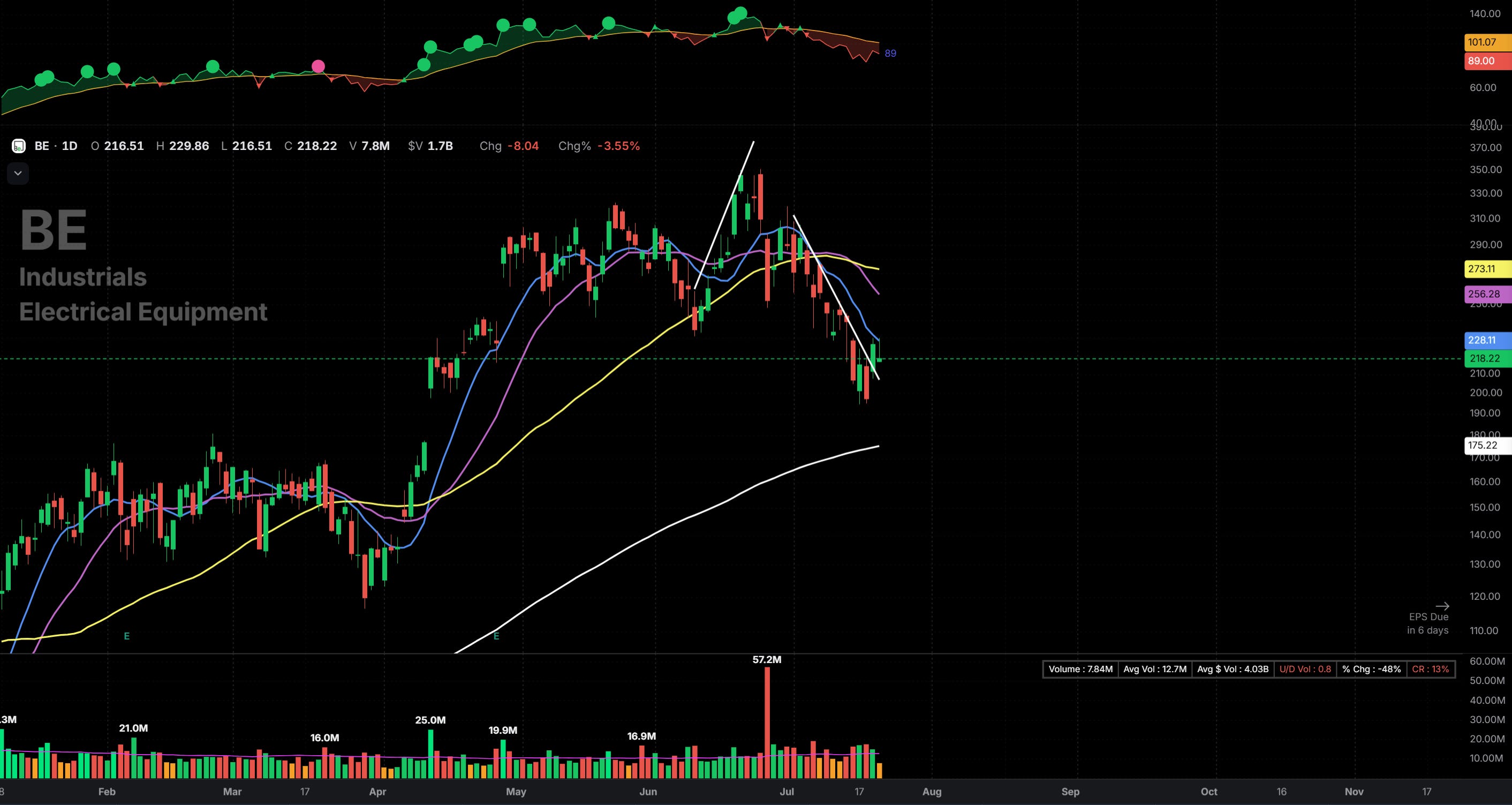The image size is (1512, 805).
Task: Open the earnings 'E' marker near May
Action: click(x=496, y=636)
